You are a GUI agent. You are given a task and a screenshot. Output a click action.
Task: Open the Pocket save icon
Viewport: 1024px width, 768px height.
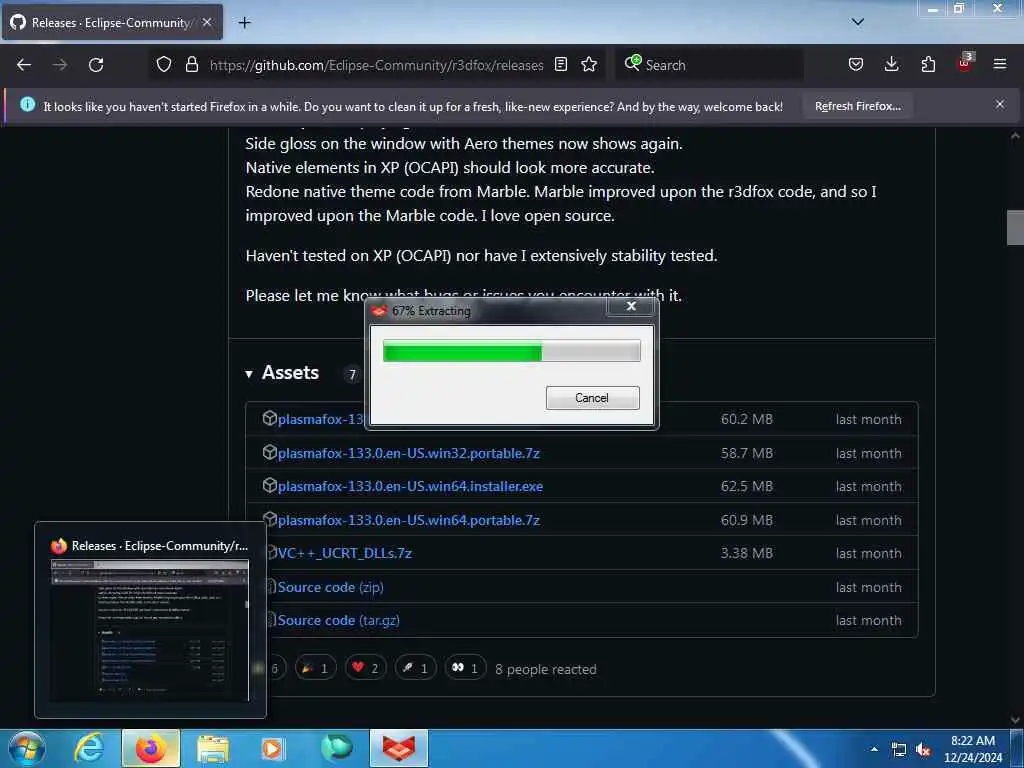(856, 65)
